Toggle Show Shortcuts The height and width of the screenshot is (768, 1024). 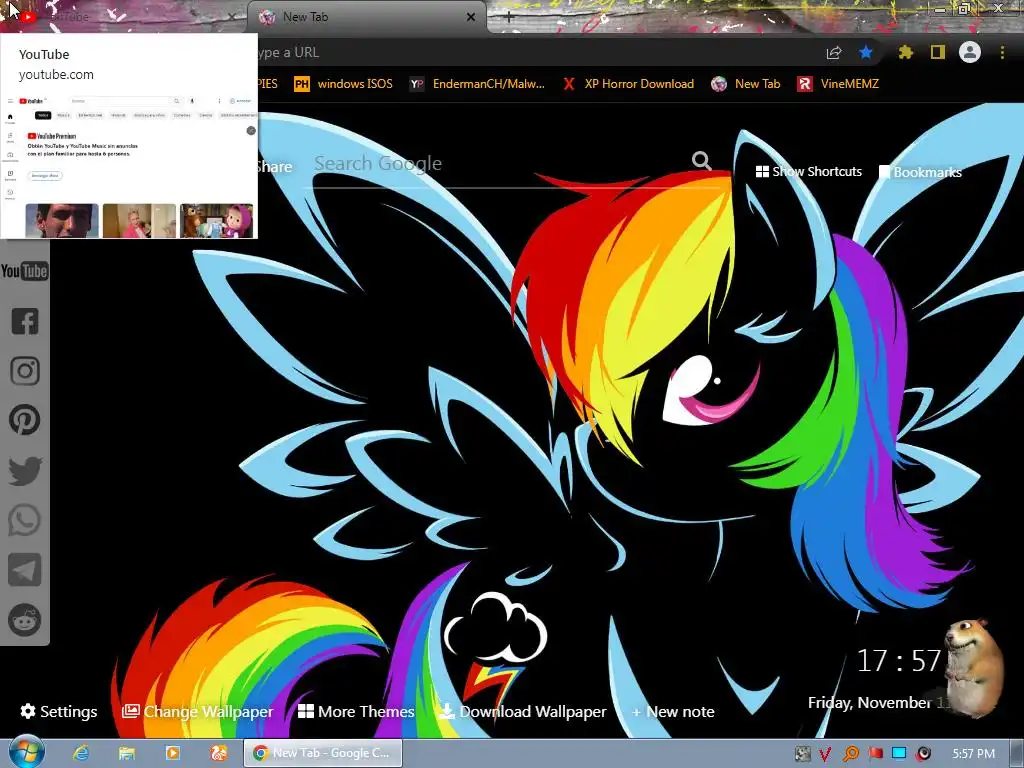coord(808,172)
